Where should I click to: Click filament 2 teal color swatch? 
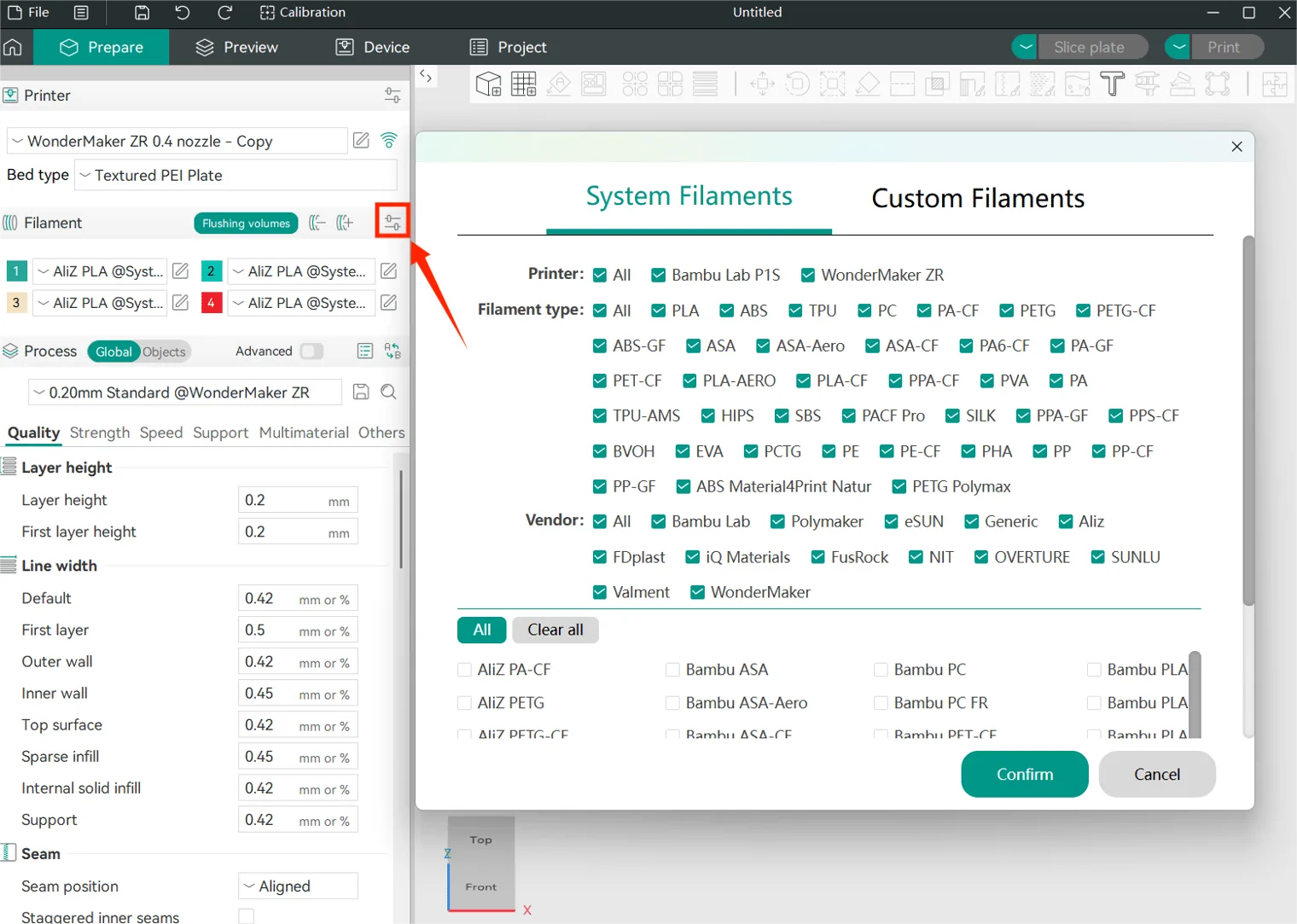point(211,271)
